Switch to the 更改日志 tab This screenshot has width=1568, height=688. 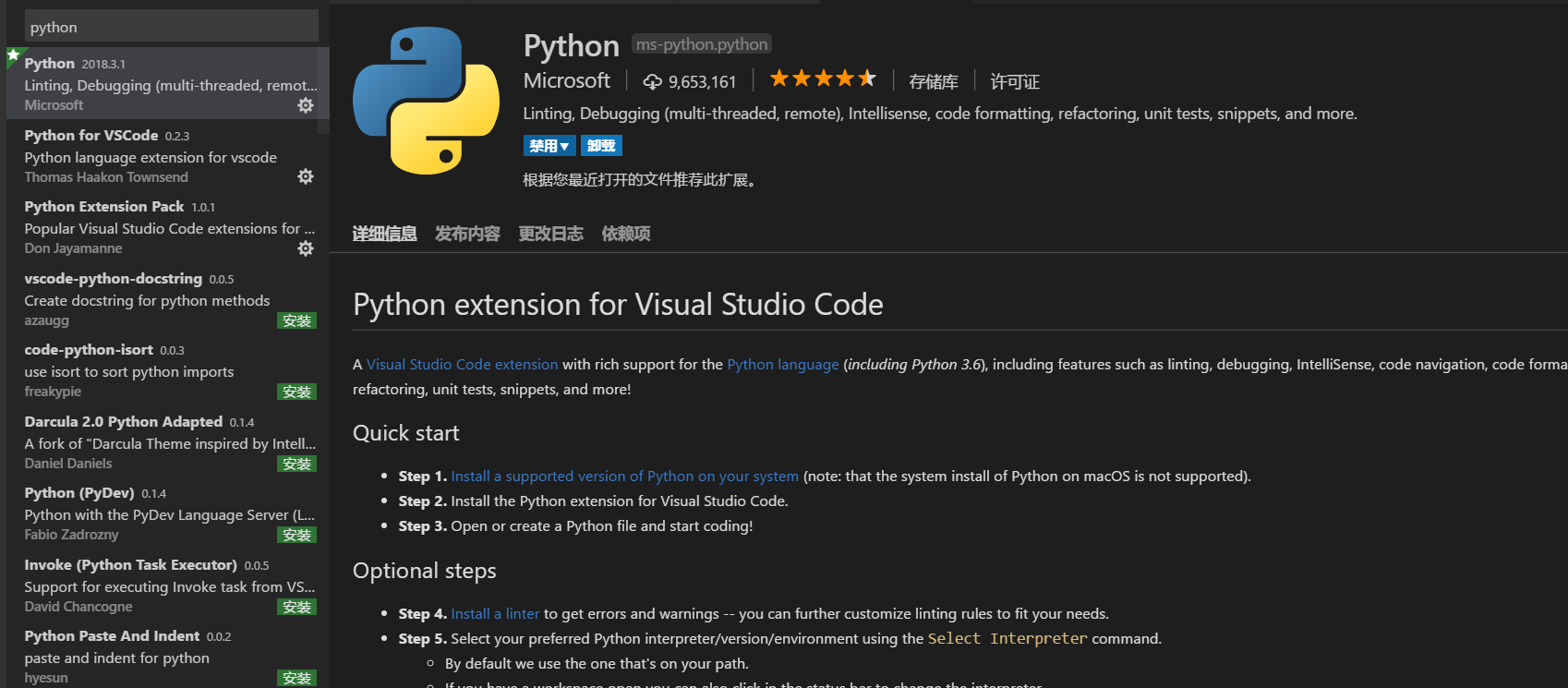[550, 234]
